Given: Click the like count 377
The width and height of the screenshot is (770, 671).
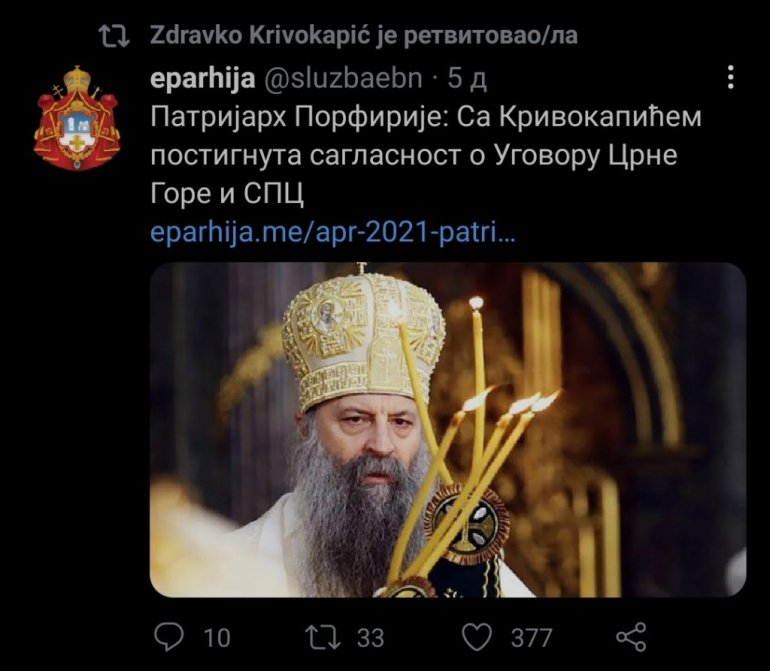Looking at the screenshot, I should [531, 638].
